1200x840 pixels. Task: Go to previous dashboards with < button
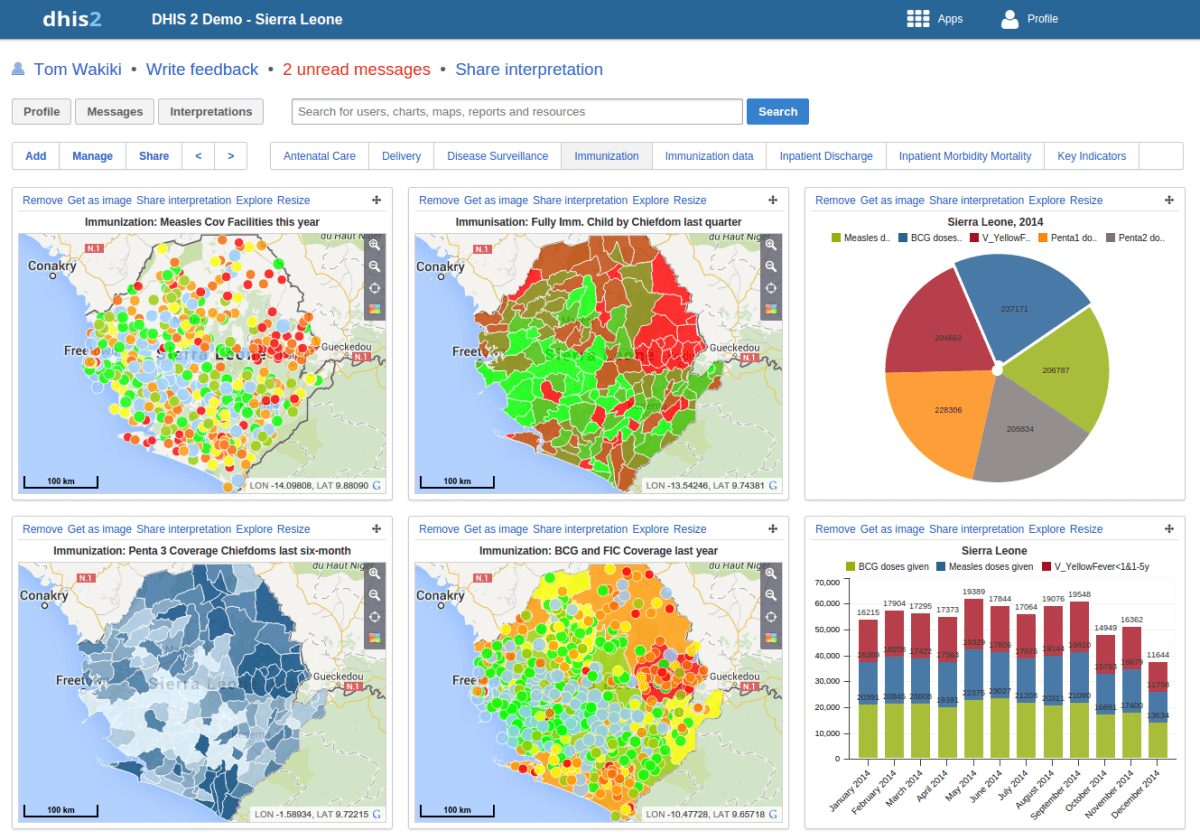[x=198, y=156]
